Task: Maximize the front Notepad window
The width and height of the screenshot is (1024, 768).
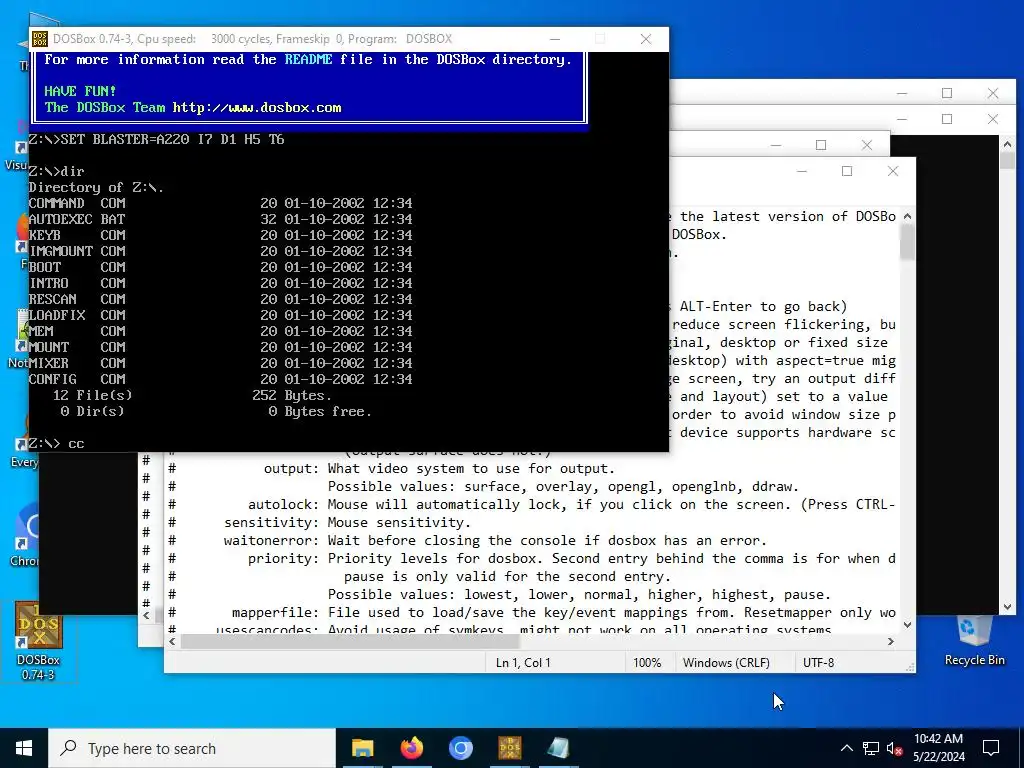Action: pyautogui.click(x=847, y=171)
